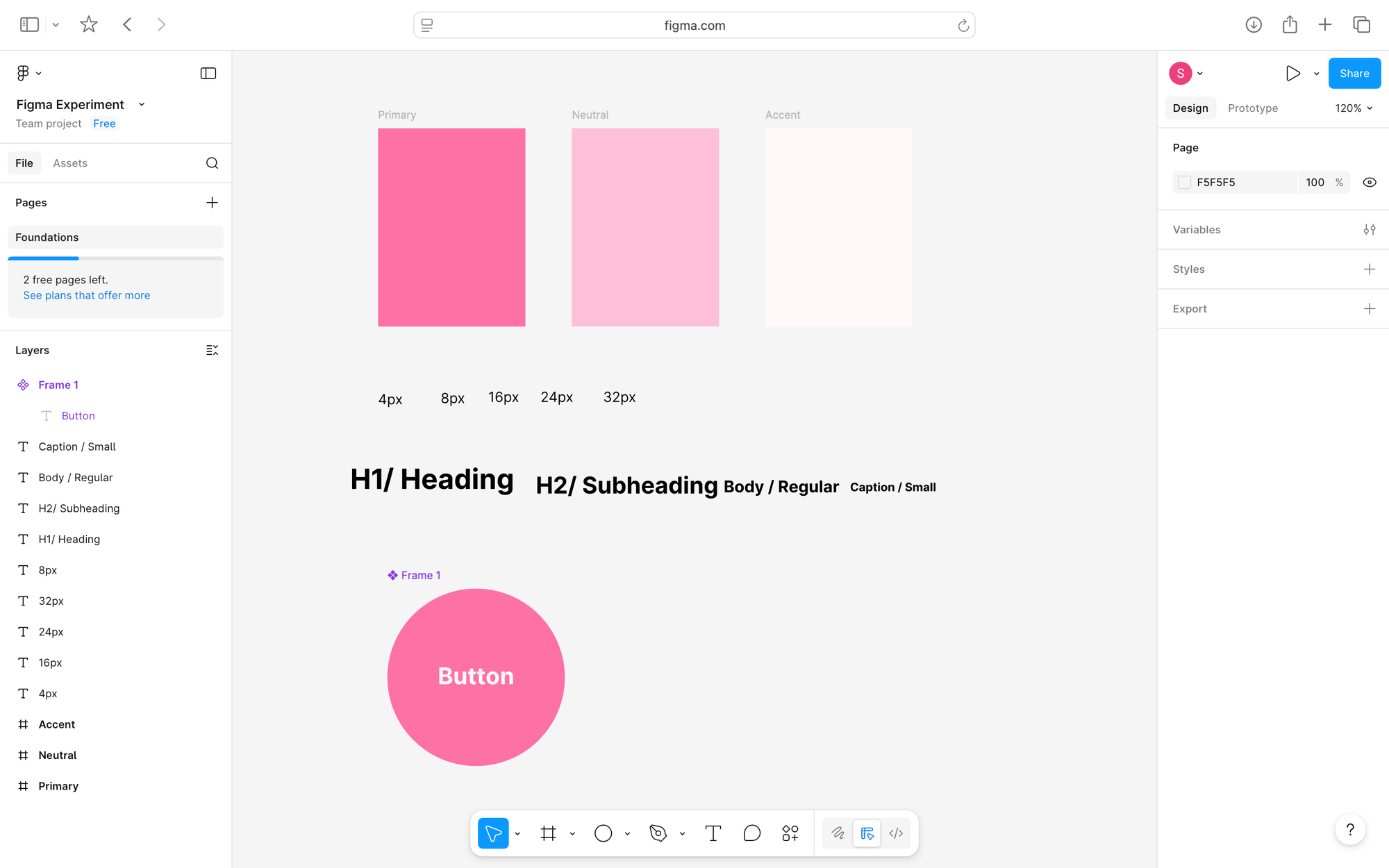This screenshot has width=1389, height=868.
Task: Select the Comment tool
Action: click(x=751, y=833)
